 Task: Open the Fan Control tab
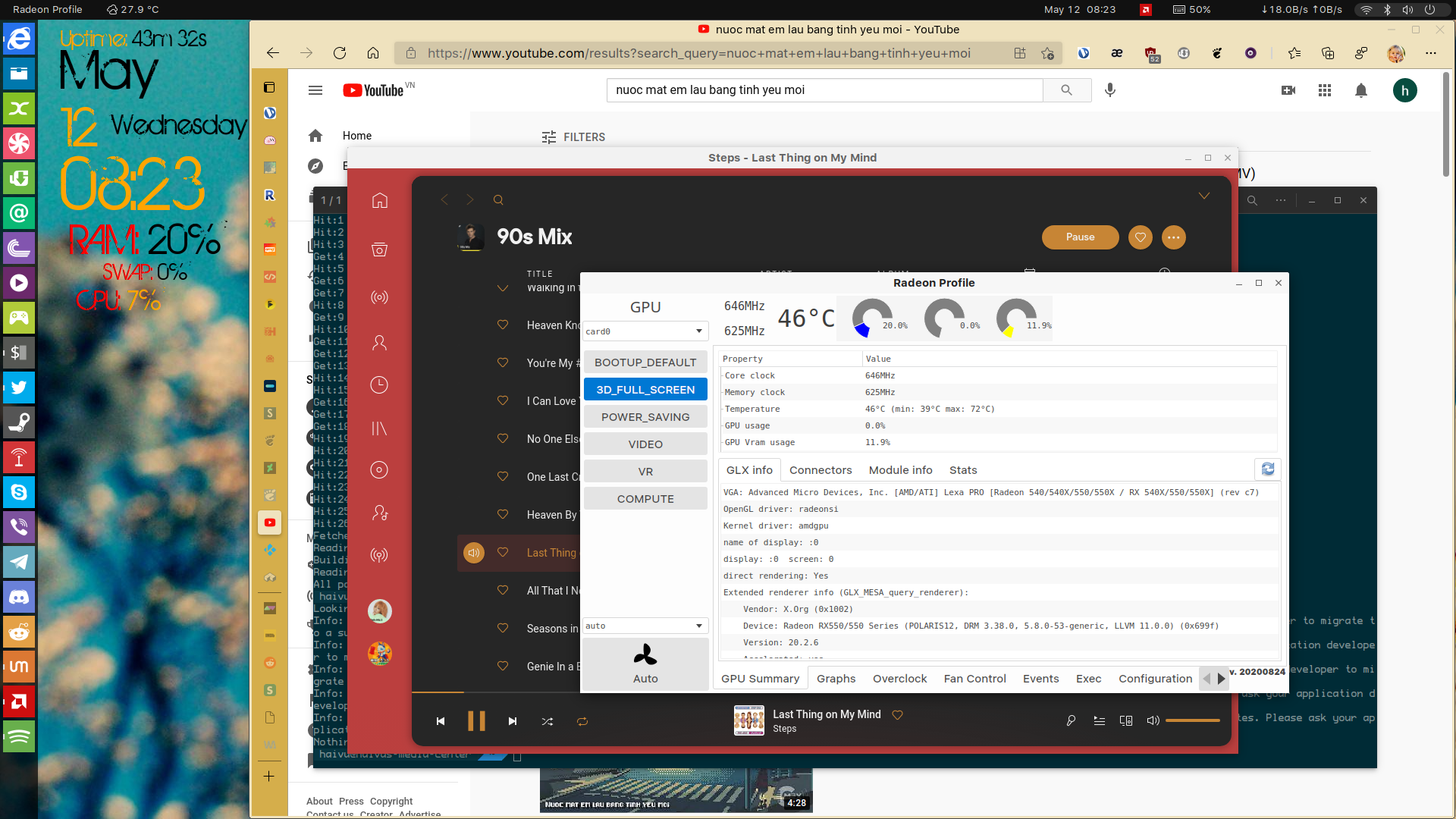974,679
